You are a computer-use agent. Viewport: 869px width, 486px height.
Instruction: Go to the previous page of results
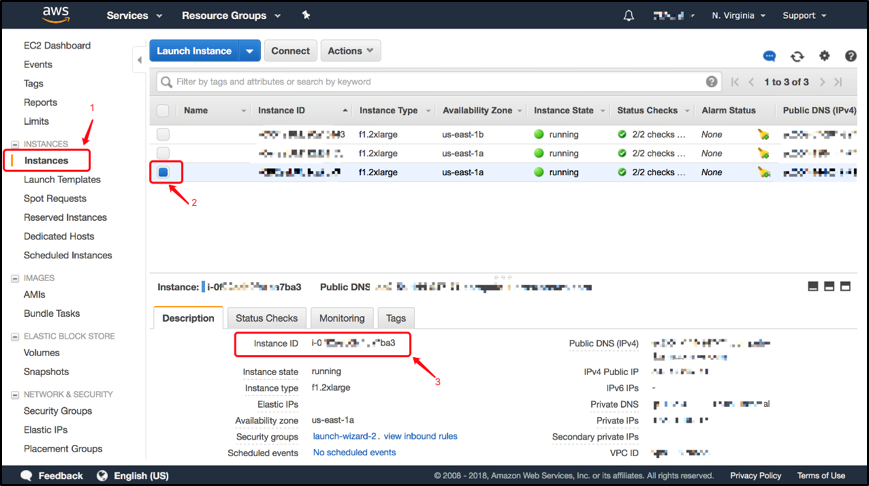[752, 82]
